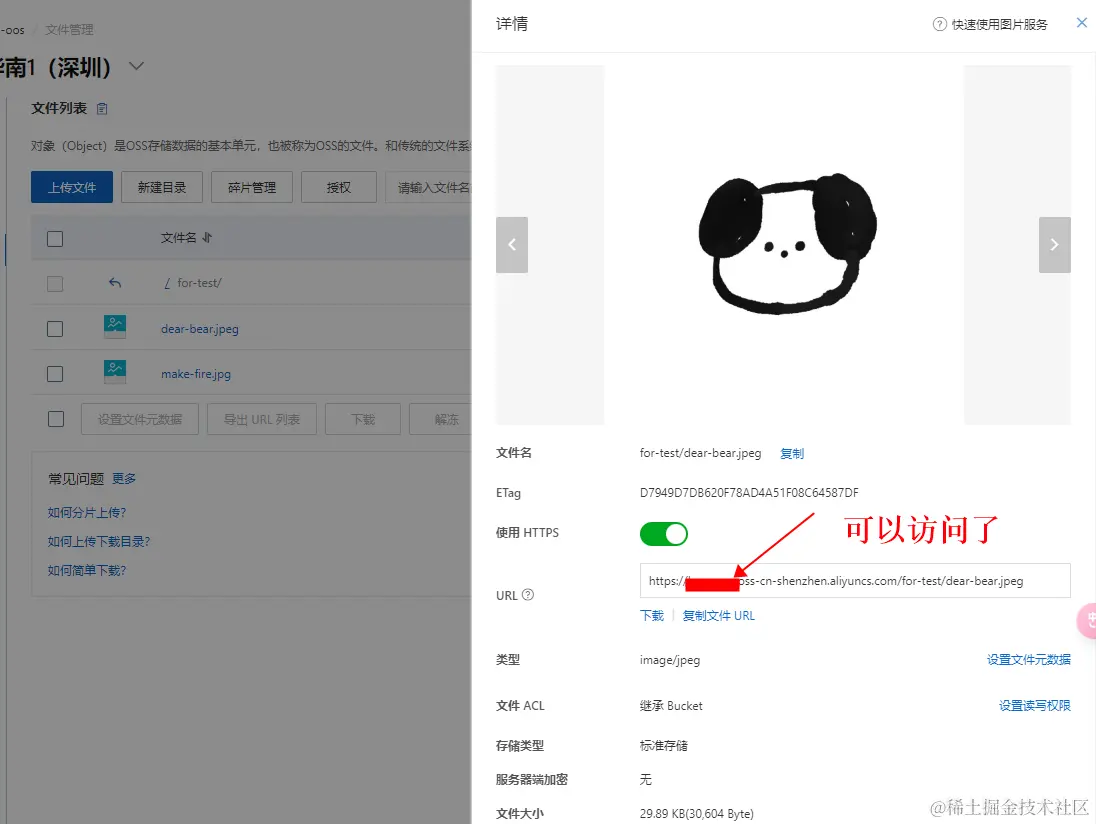The height and width of the screenshot is (824, 1096).
Task: Expand the 华南1（深圳）region dropdown chevron
Action: pyautogui.click(x=136, y=66)
